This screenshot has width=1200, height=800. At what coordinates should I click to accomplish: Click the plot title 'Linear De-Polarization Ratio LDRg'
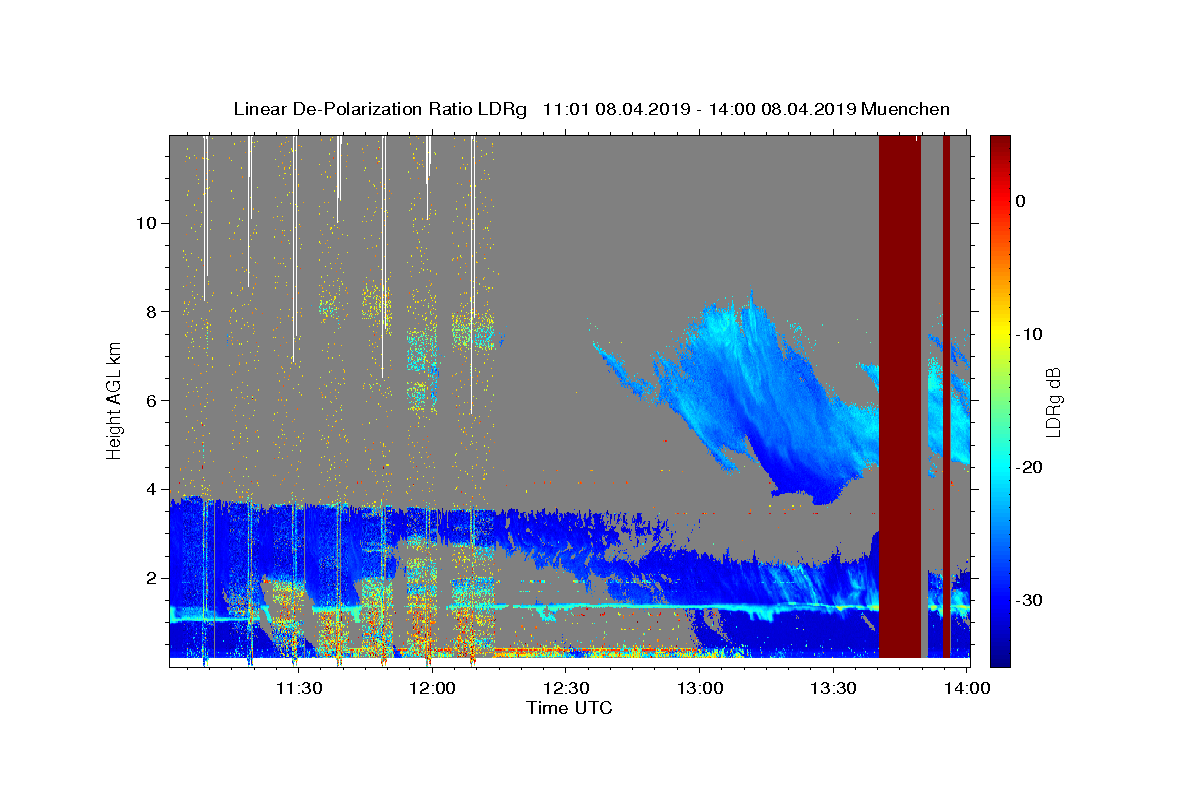380,109
